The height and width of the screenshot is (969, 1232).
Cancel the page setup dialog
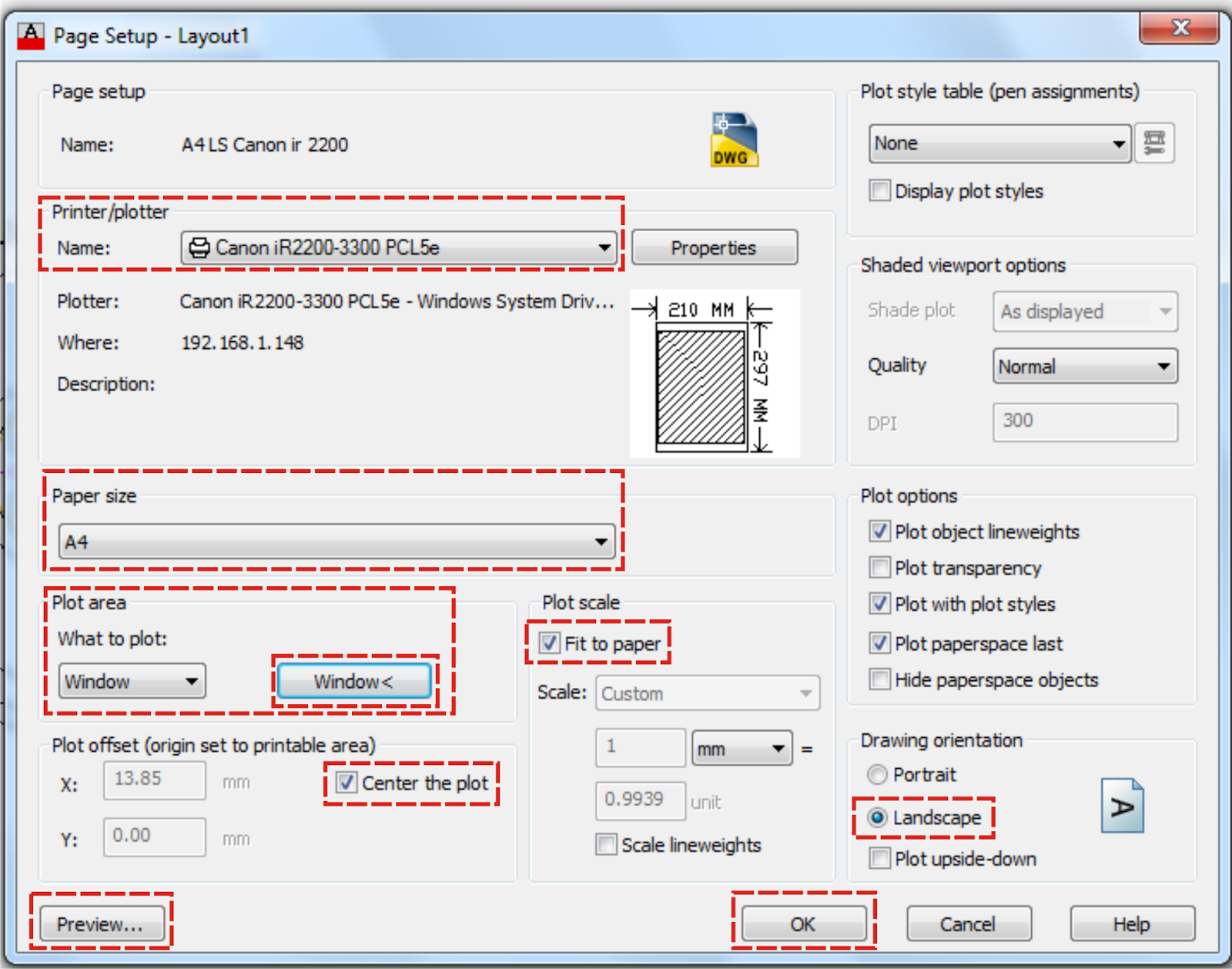[969, 924]
